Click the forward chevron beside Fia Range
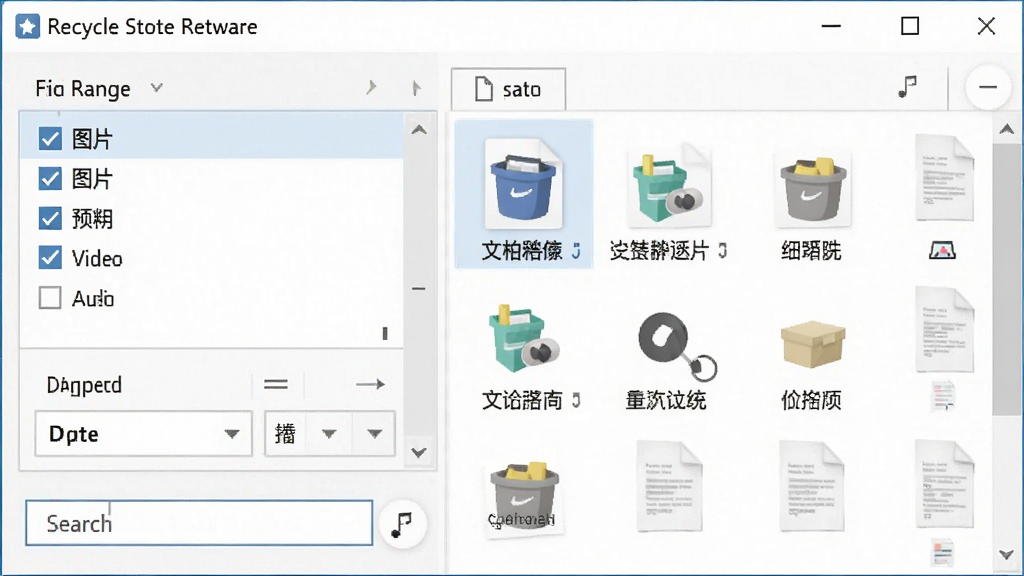Image resolution: width=1024 pixels, height=576 pixels. 372,87
